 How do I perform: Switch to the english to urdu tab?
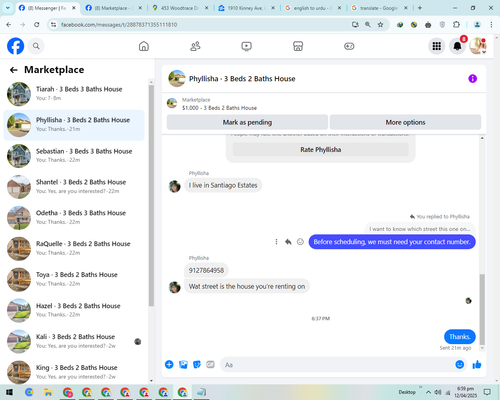(313, 8)
